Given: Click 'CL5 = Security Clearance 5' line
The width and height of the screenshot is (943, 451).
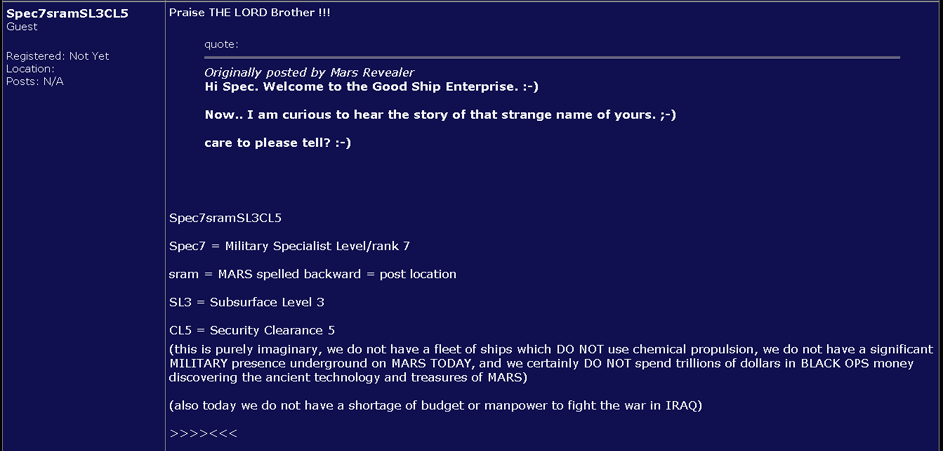Looking at the screenshot, I should pos(252,331).
